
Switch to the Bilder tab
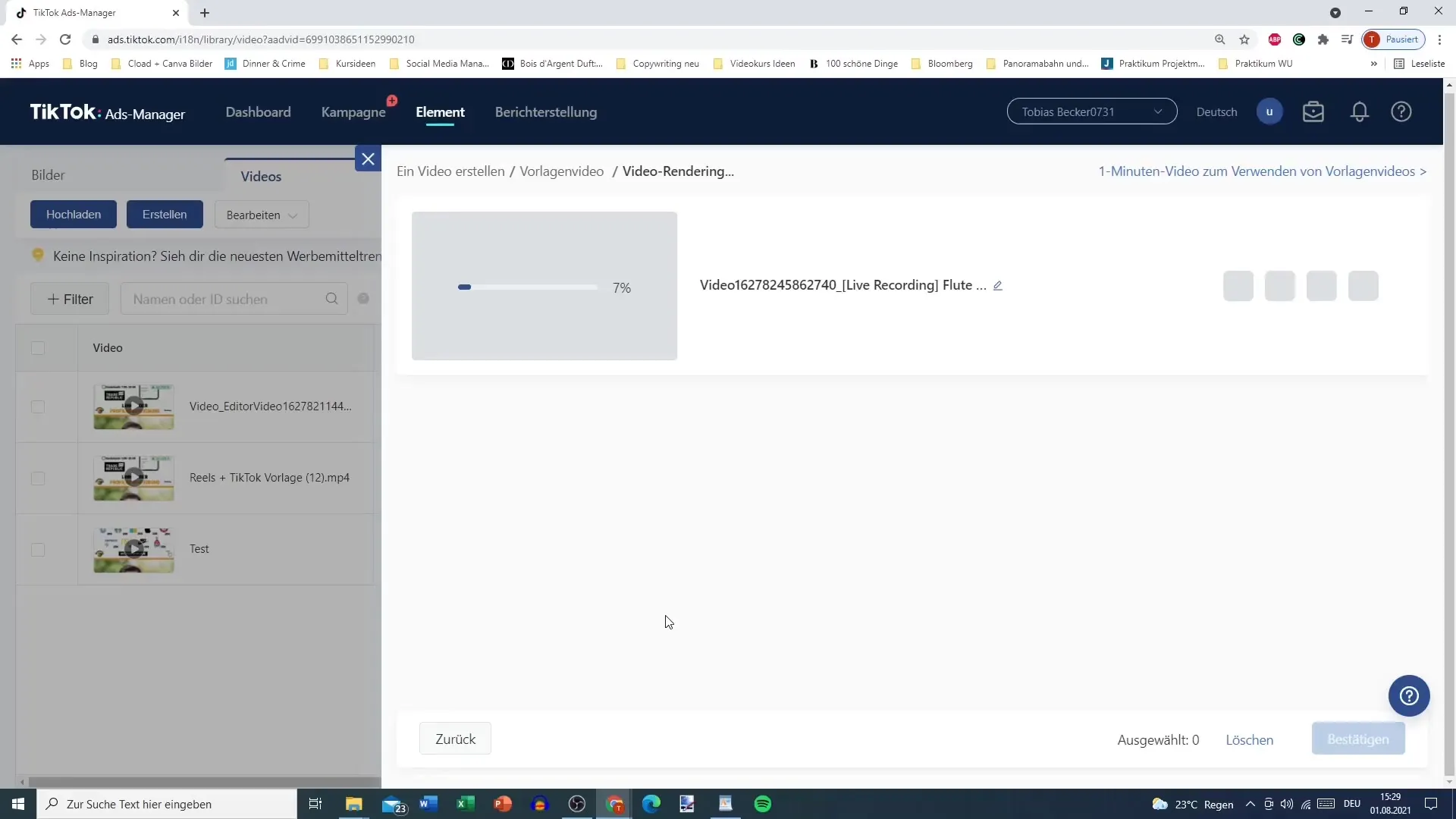coord(48,175)
